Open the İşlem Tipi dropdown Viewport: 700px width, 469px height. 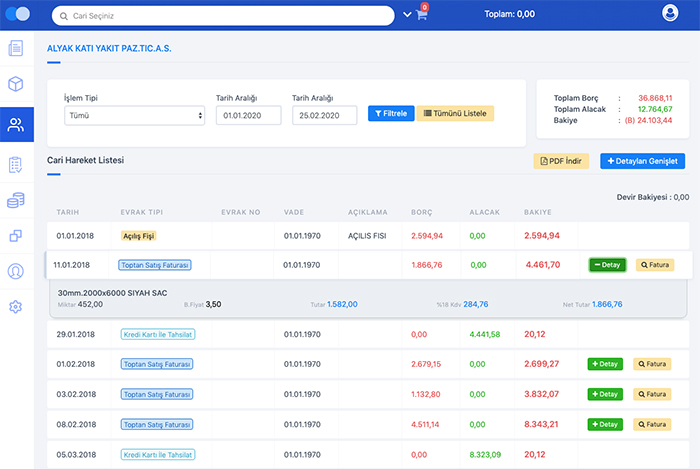[x=134, y=116]
